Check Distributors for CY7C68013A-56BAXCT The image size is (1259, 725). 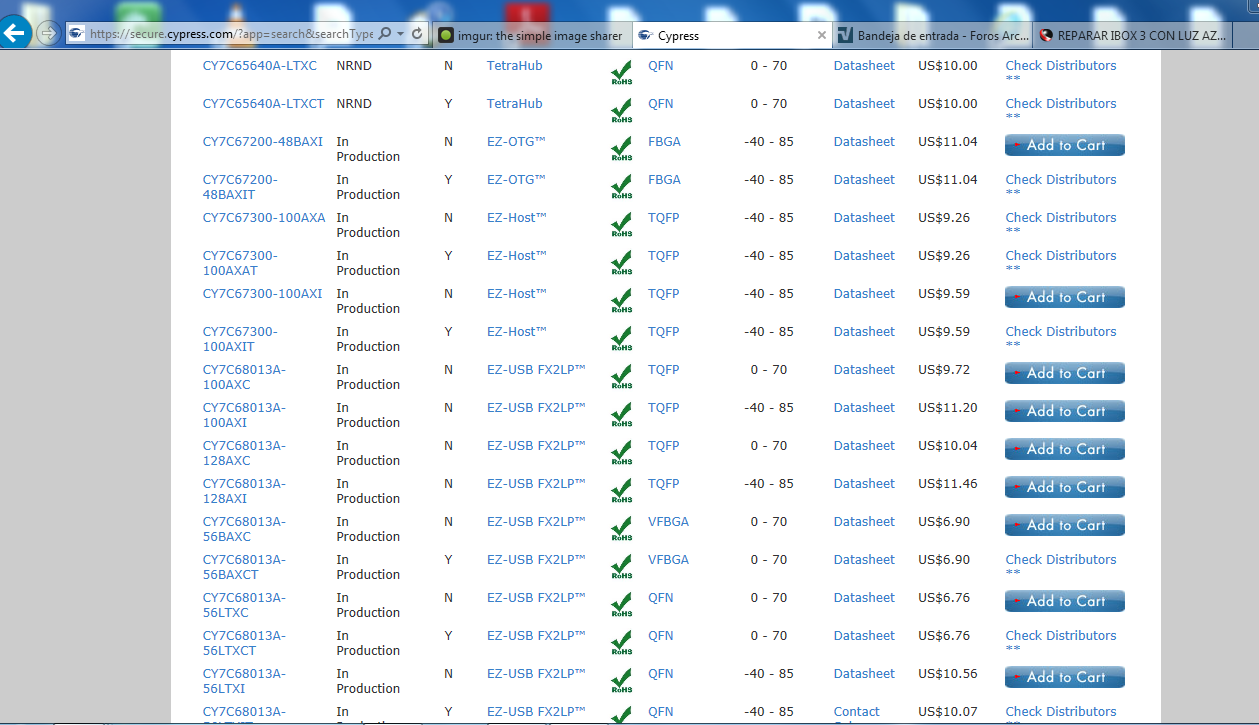pos(1061,560)
